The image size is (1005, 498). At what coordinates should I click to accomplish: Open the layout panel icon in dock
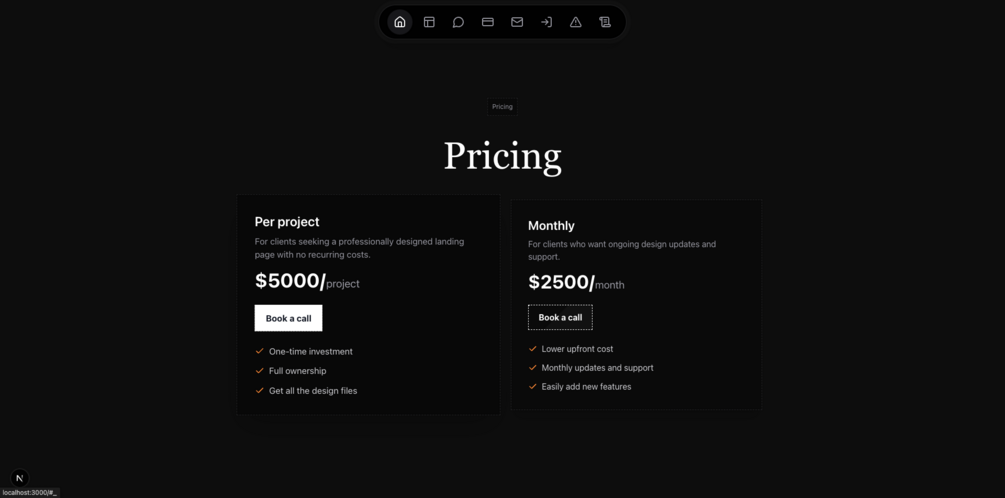[429, 22]
